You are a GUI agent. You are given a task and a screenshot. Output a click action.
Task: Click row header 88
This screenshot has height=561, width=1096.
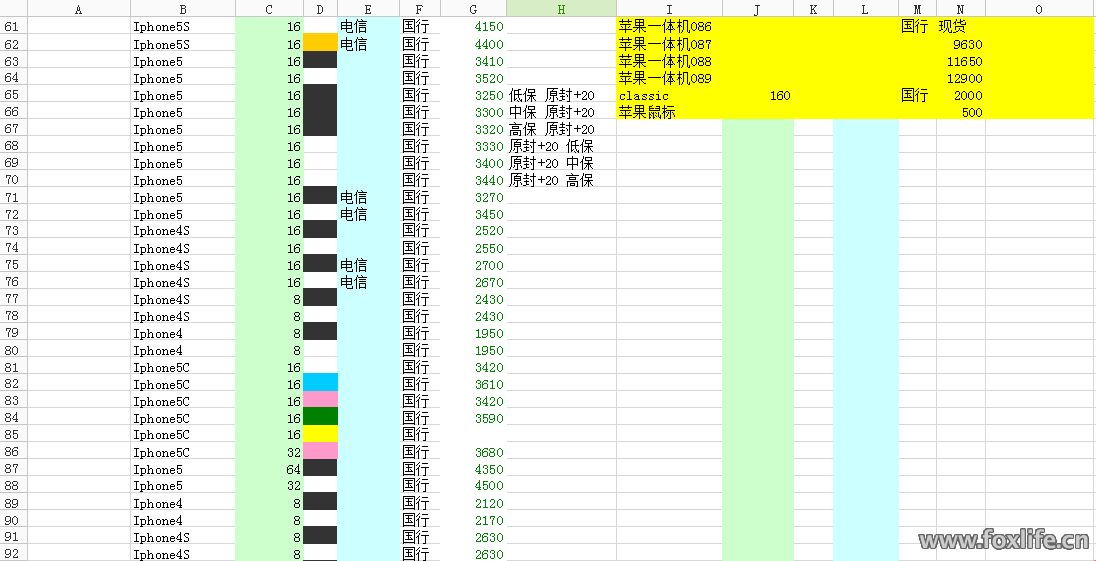click(x=12, y=487)
